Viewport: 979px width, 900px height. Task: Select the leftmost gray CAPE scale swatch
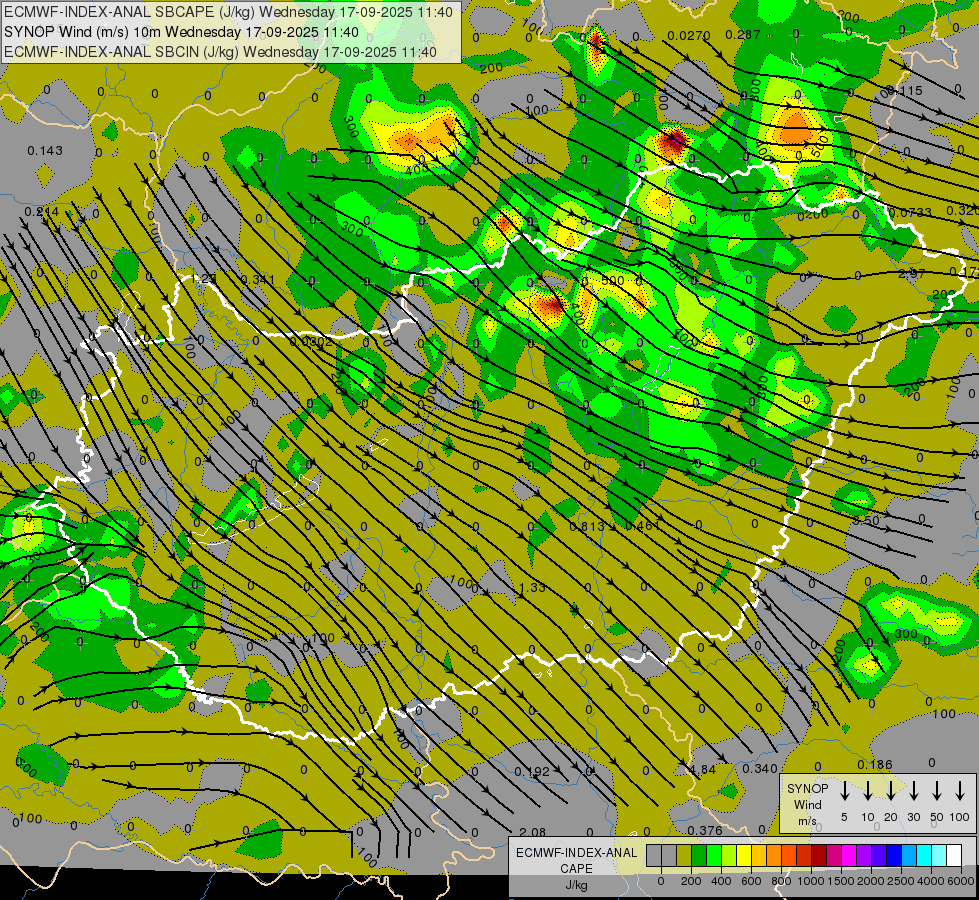click(653, 856)
